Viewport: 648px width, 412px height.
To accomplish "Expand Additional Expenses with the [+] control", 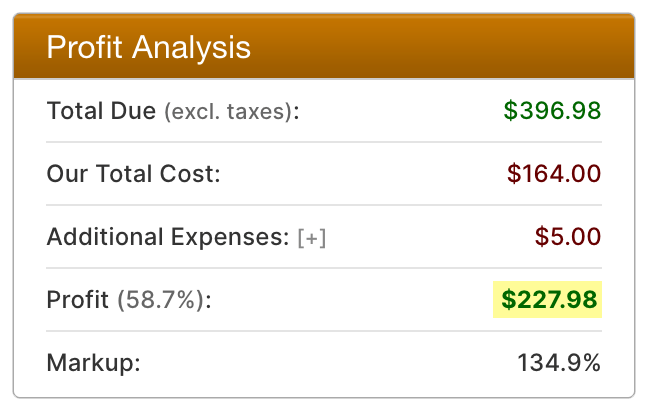I will pyautogui.click(x=312, y=238).
